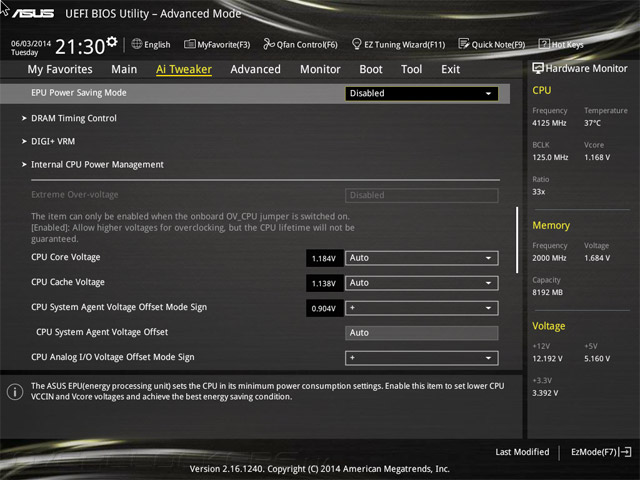Go to the Advanced tab
Viewport: 640px width, 480px height.
tap(256, 69)
